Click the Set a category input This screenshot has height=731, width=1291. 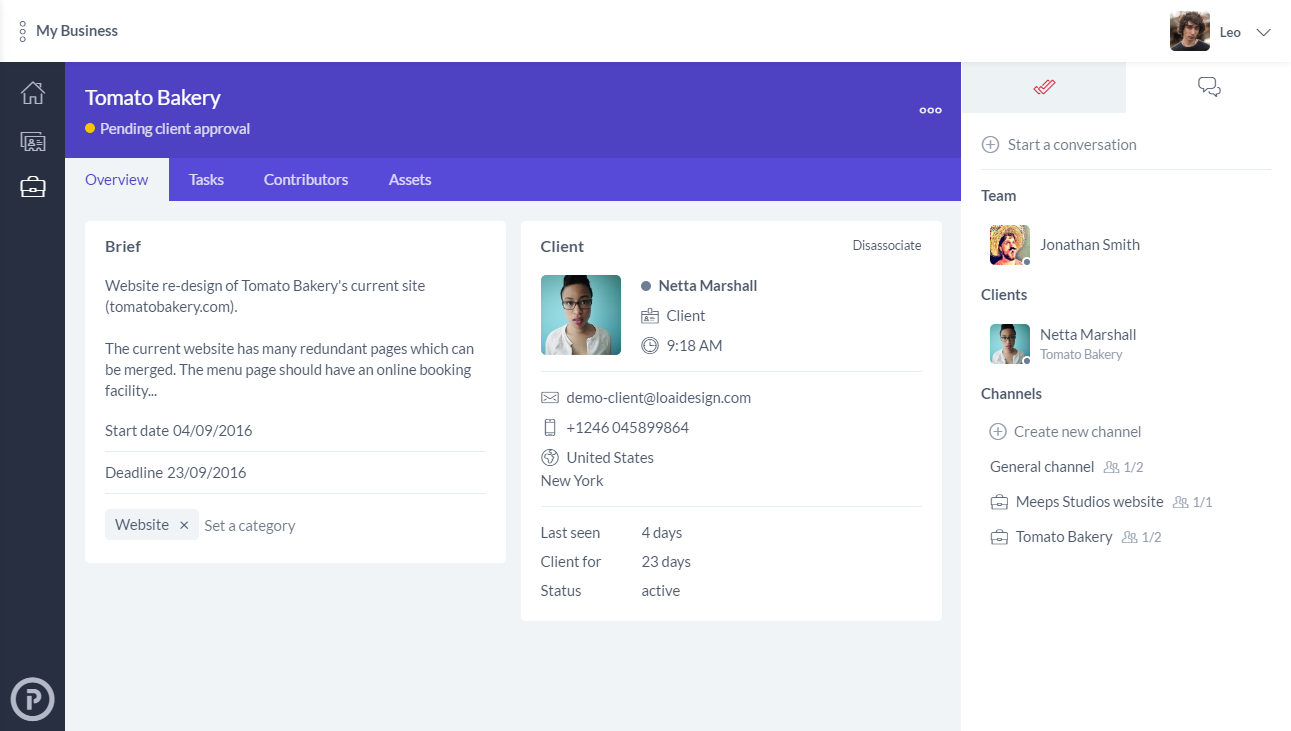[250, 525]
